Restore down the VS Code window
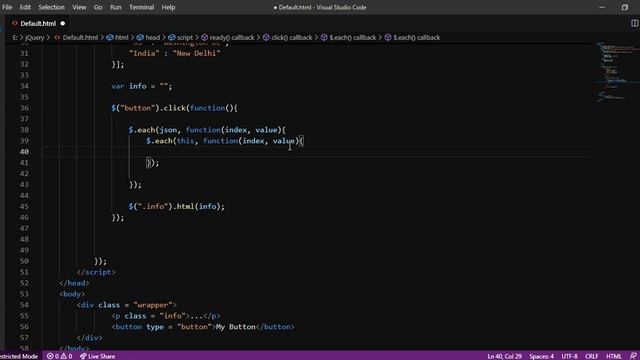This screenshot has width=640, height=360. pos(624,7)
